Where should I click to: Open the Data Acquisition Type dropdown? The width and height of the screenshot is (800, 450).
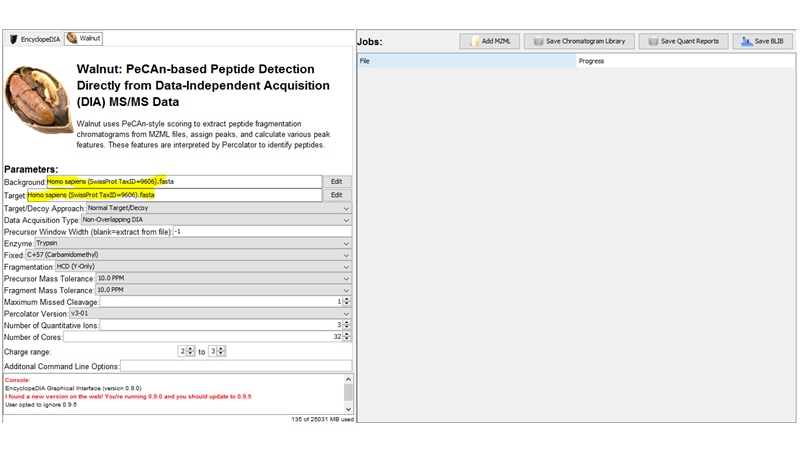216,220
